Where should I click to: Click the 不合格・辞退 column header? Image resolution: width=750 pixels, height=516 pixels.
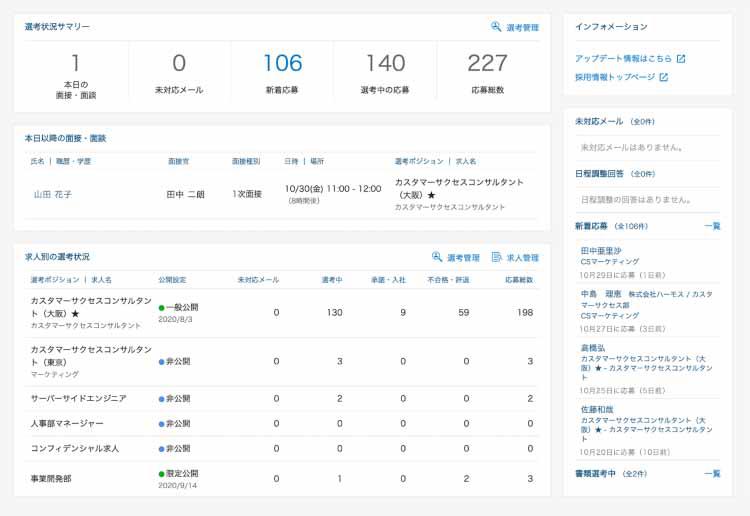click(x=448, y=280)
